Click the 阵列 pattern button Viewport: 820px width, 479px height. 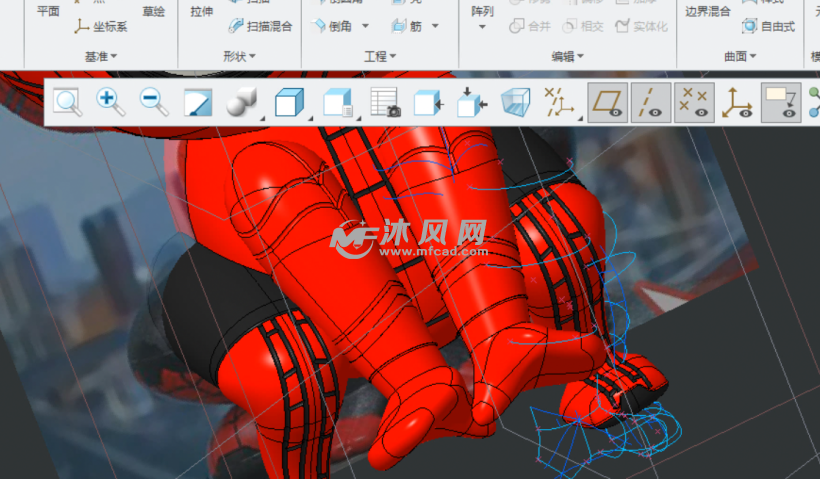tap(482, 10)
